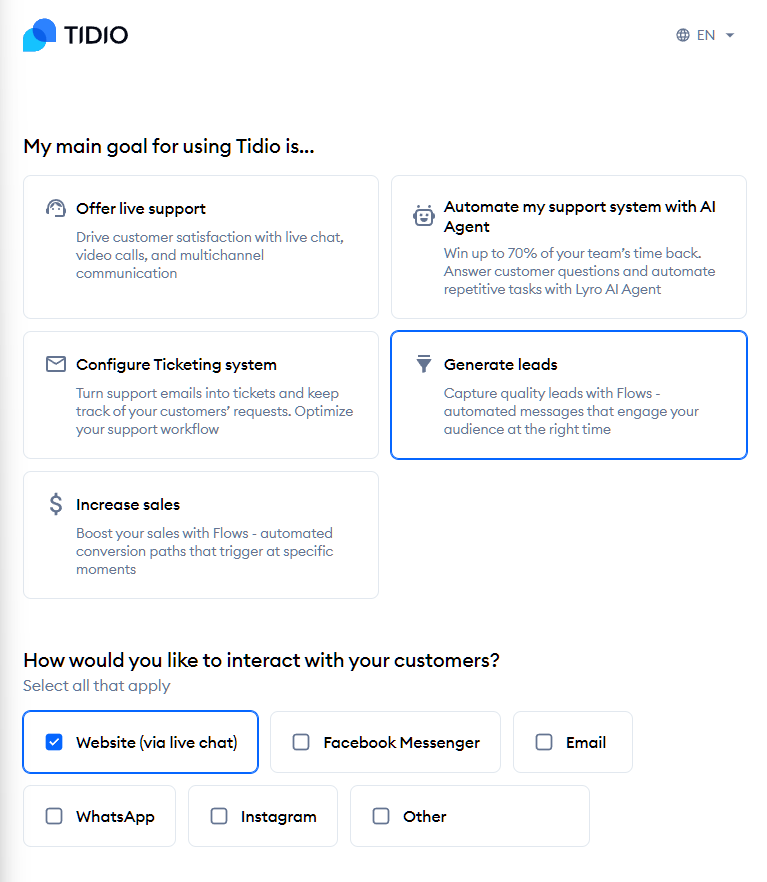The height and width of the screenshot is (882, 767).
Task: Choose the Increase sales goal
Action: (x=200, y=535)
